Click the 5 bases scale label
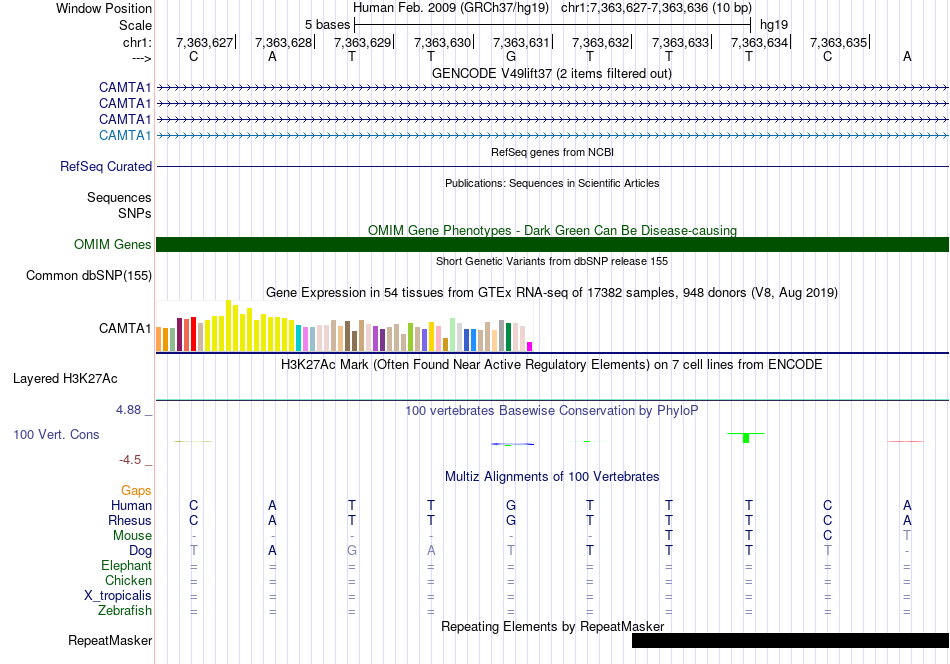 (x=327, y=25)
